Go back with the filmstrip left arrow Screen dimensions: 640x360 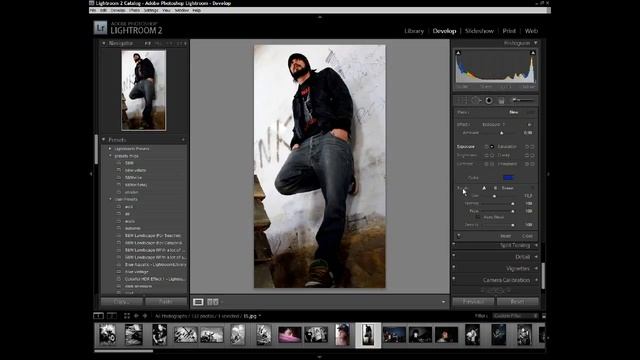pos(136,316)
